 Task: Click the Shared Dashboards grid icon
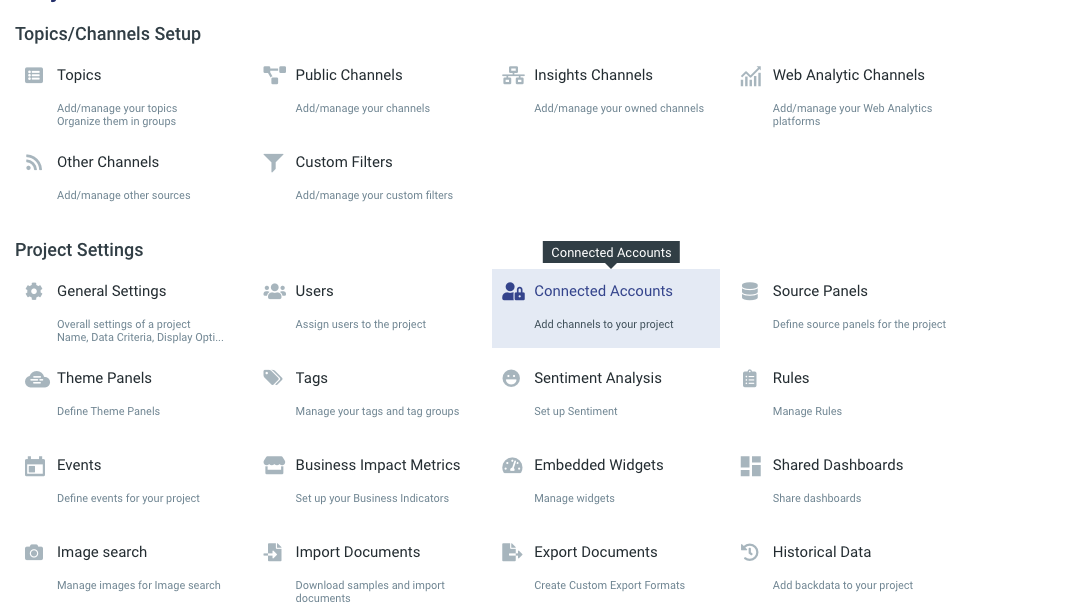click(751, 466)
